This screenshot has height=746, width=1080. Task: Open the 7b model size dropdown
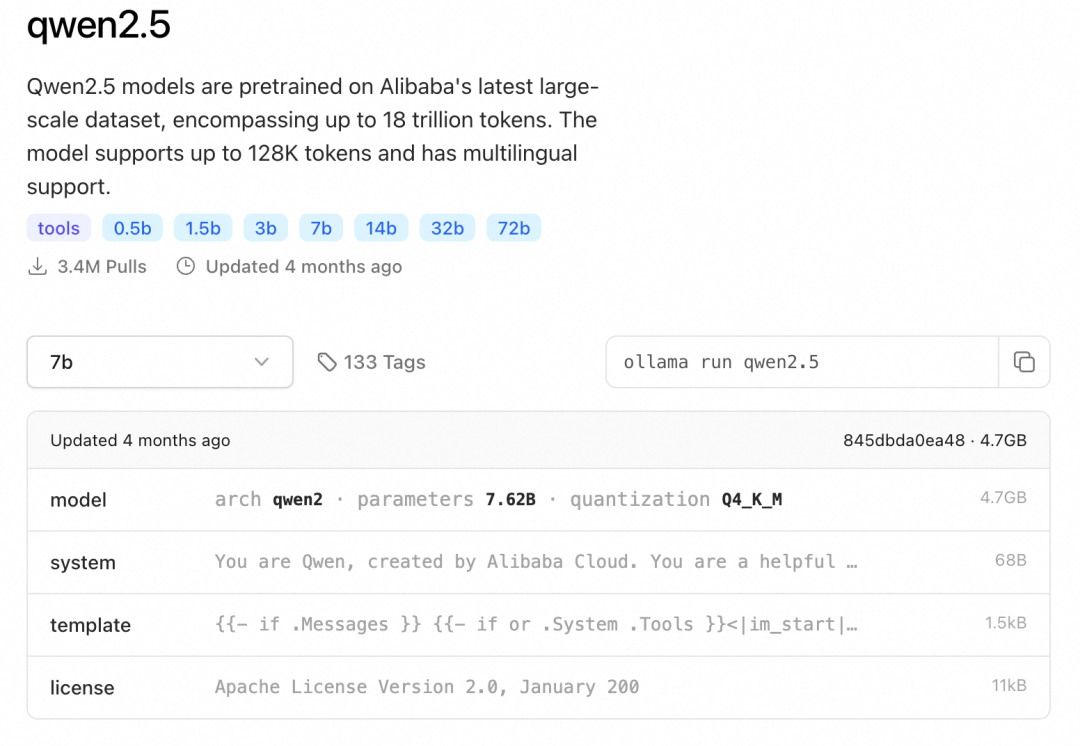click(159, 362)
